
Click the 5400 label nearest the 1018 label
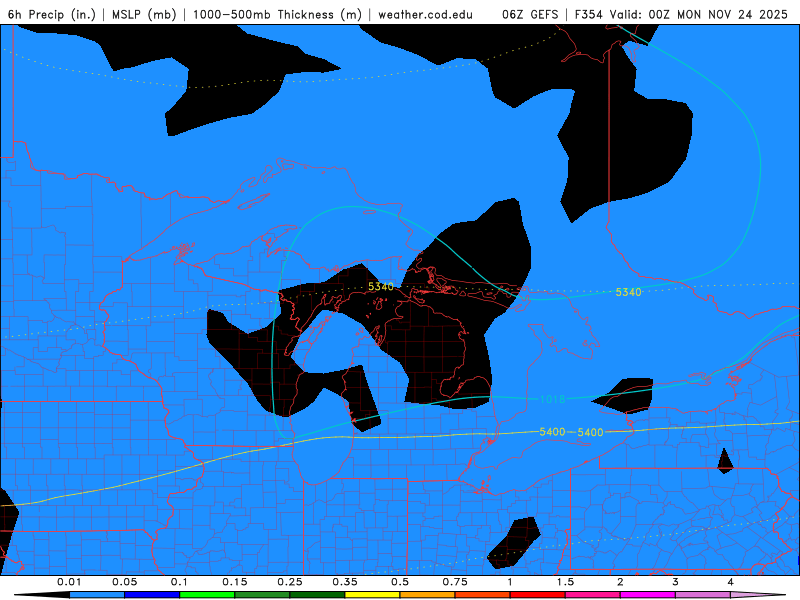[x=553, y=432]
